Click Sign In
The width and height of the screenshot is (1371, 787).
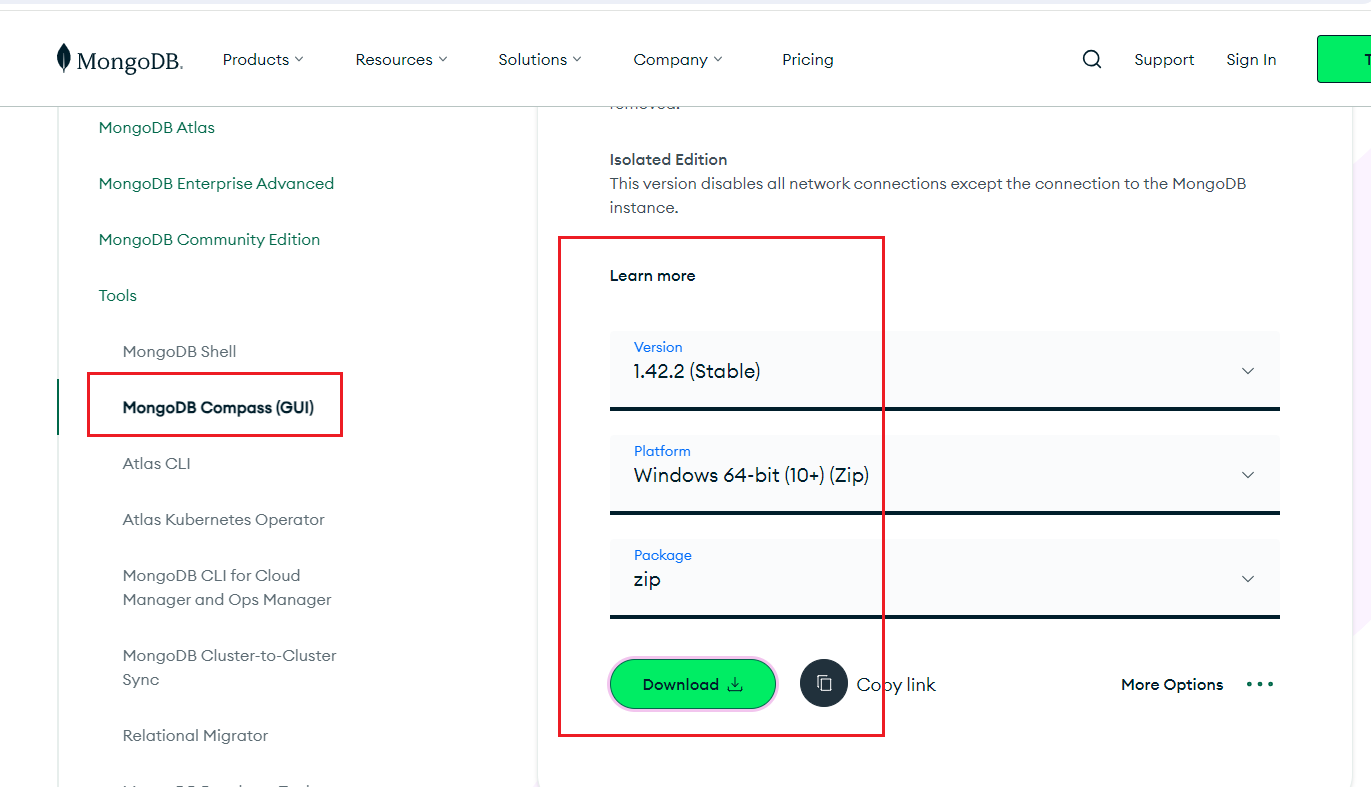1251,59
